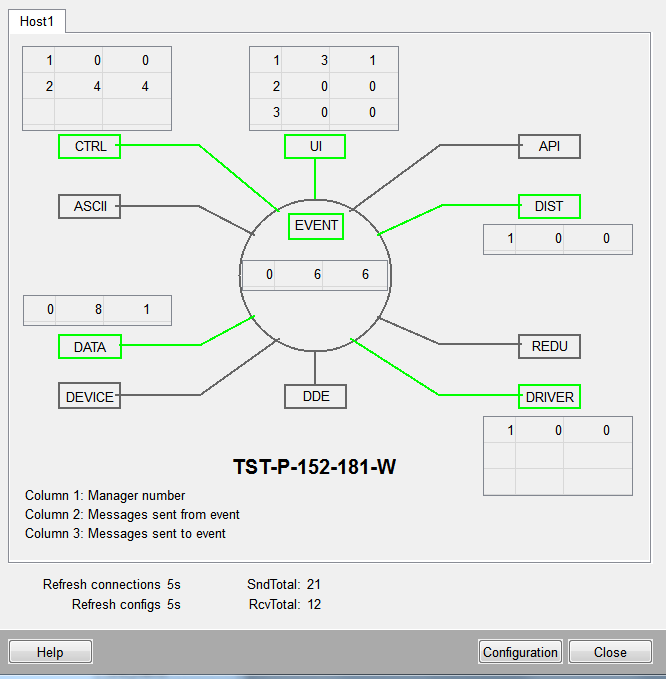Select the DRIVER manager node
The image size is (666, 679).
pos(549,397)
